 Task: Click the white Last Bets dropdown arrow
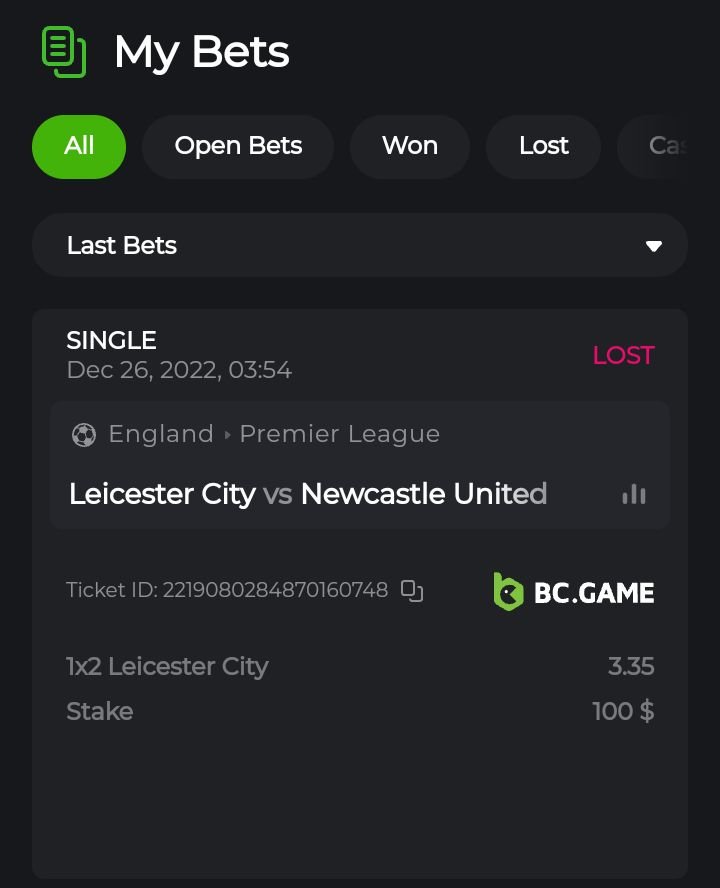point(654,246)
